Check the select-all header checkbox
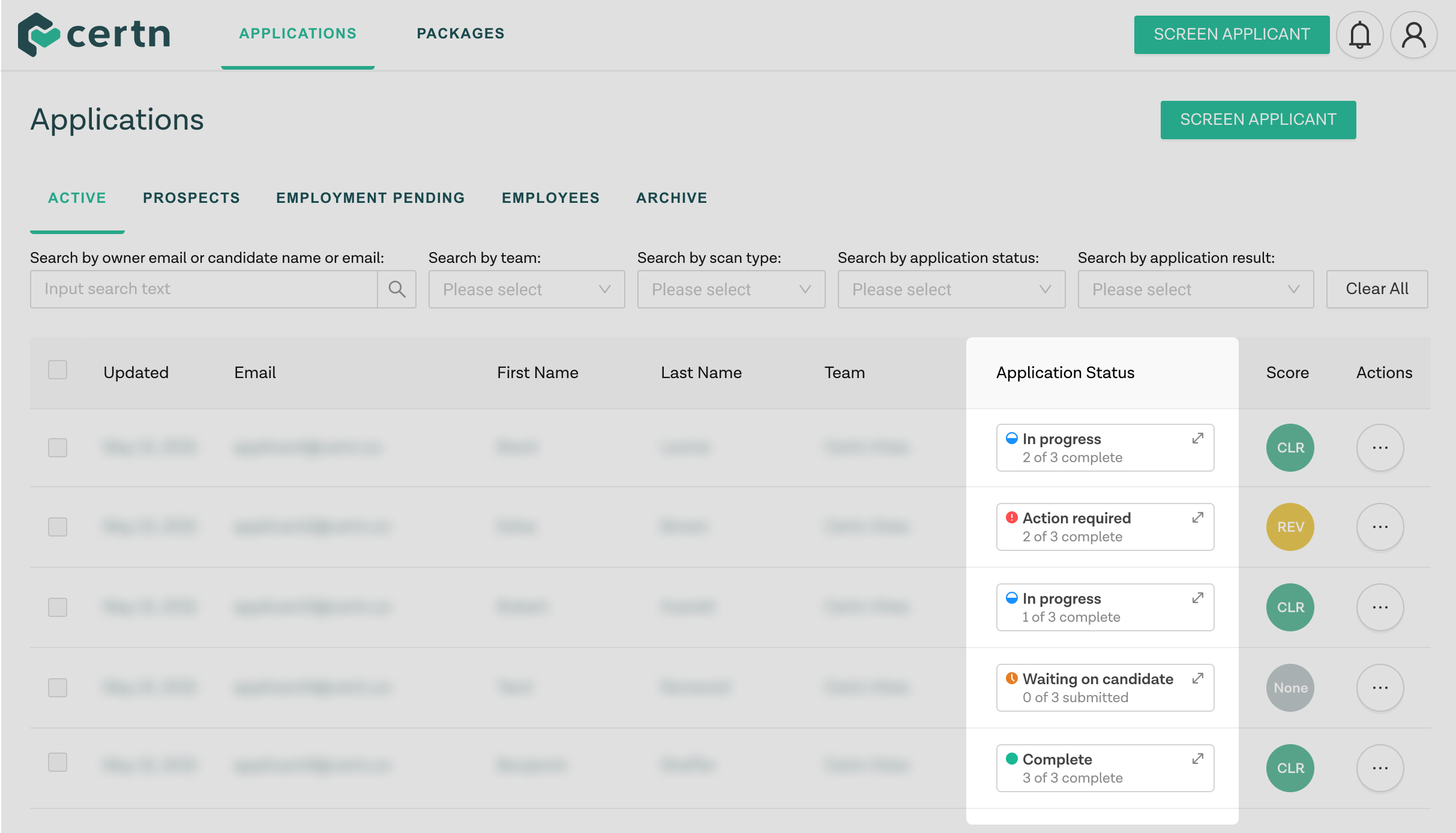The width and height of the screenshot is (1456, 833). click(x=58, y=370)
